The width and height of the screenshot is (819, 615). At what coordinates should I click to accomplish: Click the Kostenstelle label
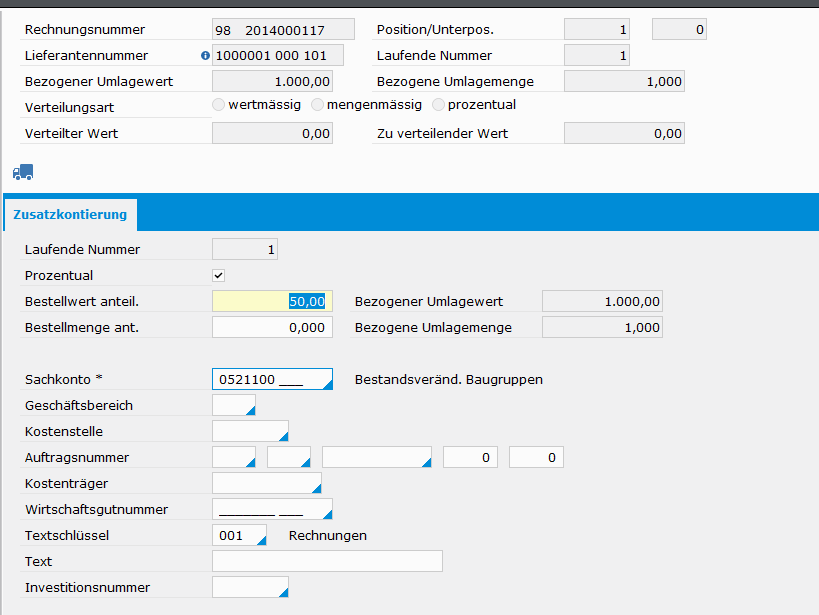(64, 432)
